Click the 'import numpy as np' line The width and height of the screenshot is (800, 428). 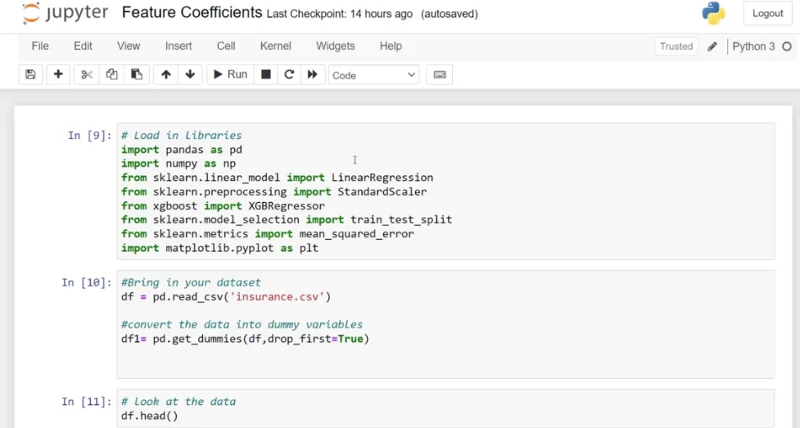point(178,163)
